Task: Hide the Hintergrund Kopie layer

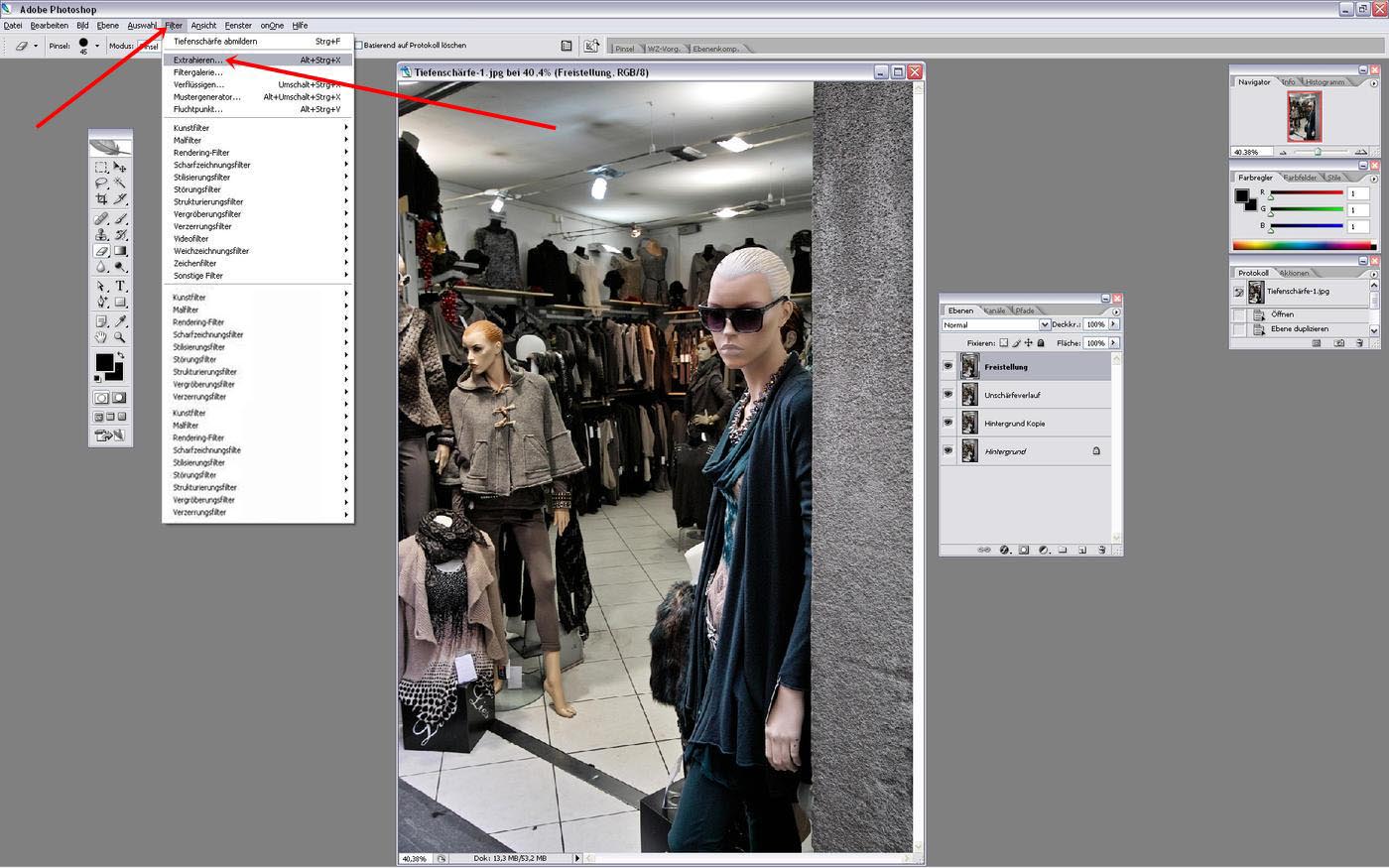Action: pos(947,423)
